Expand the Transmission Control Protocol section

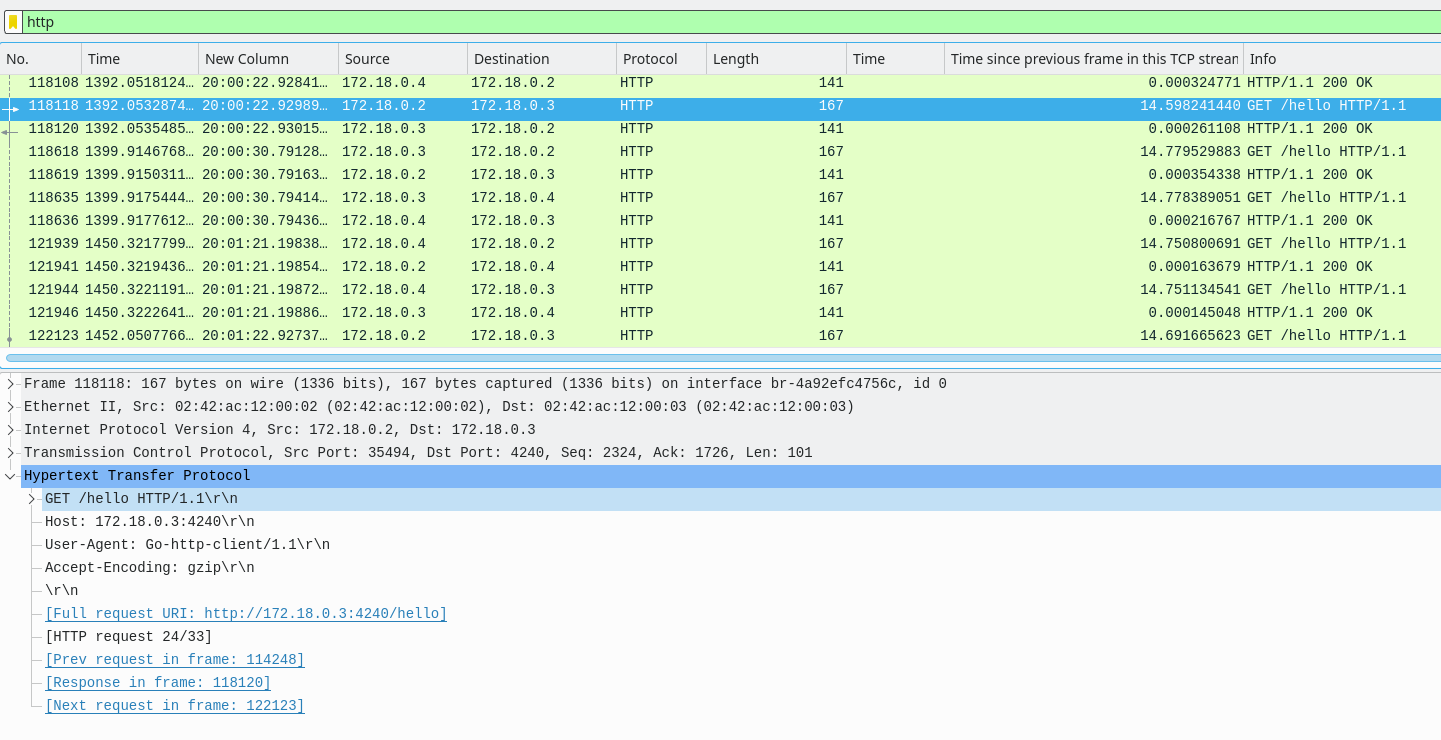pos(10,452)
